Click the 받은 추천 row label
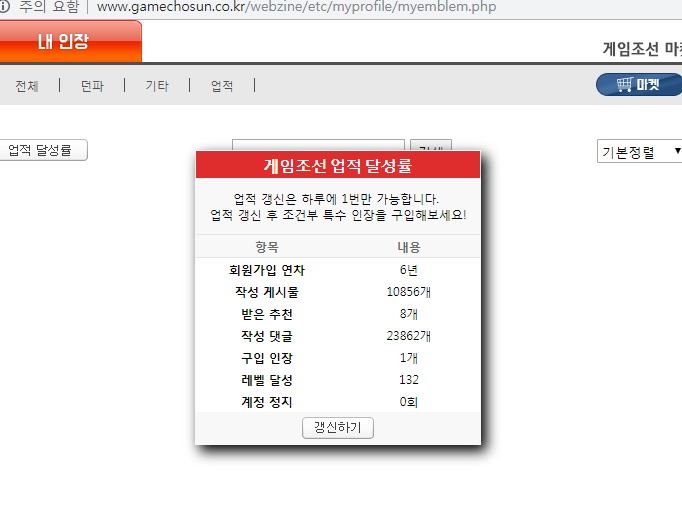This screenshot has height=518, width=682. [x=267, y=314]
